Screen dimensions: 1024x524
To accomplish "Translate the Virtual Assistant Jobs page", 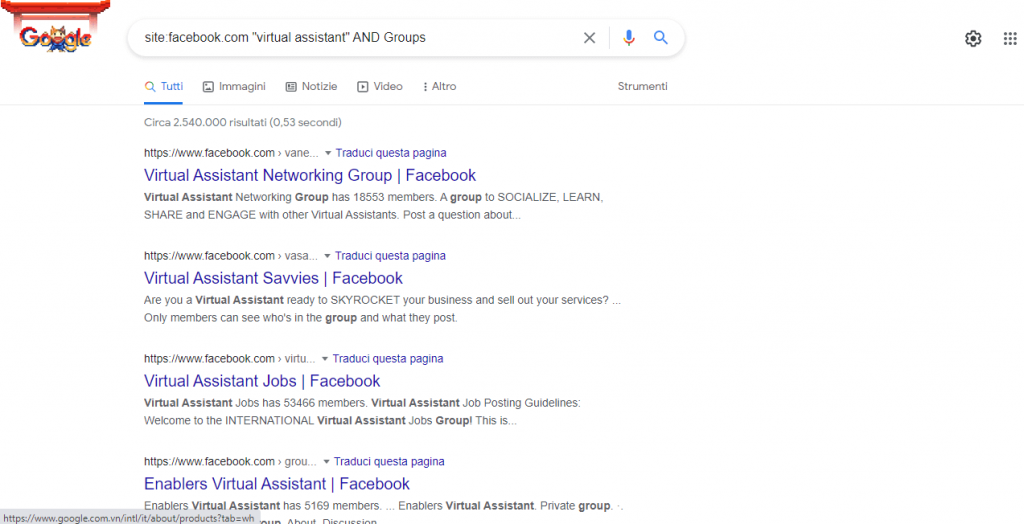I will click(388, 358).
